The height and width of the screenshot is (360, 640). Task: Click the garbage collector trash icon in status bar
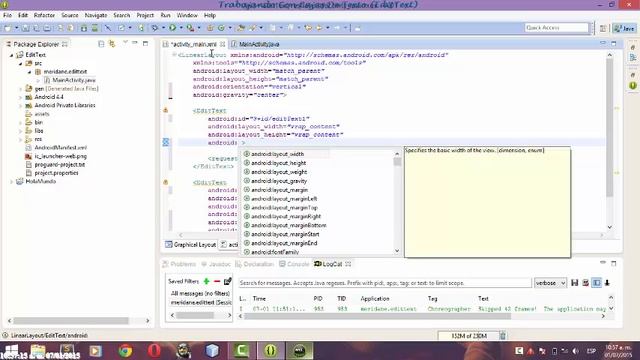pos(503,336)
